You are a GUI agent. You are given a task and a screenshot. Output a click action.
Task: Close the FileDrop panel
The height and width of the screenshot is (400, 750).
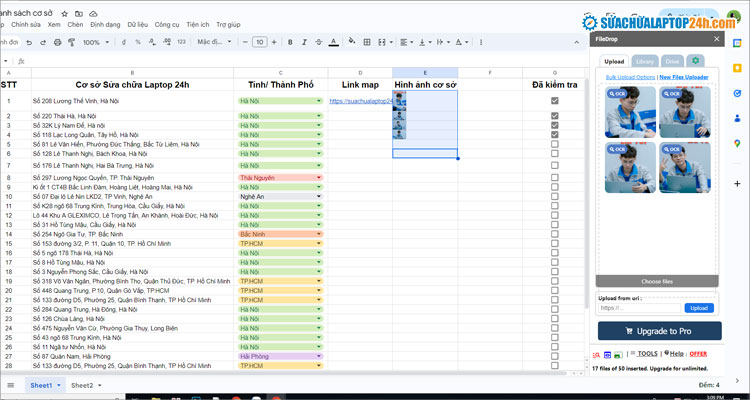(x=716, y=38)
